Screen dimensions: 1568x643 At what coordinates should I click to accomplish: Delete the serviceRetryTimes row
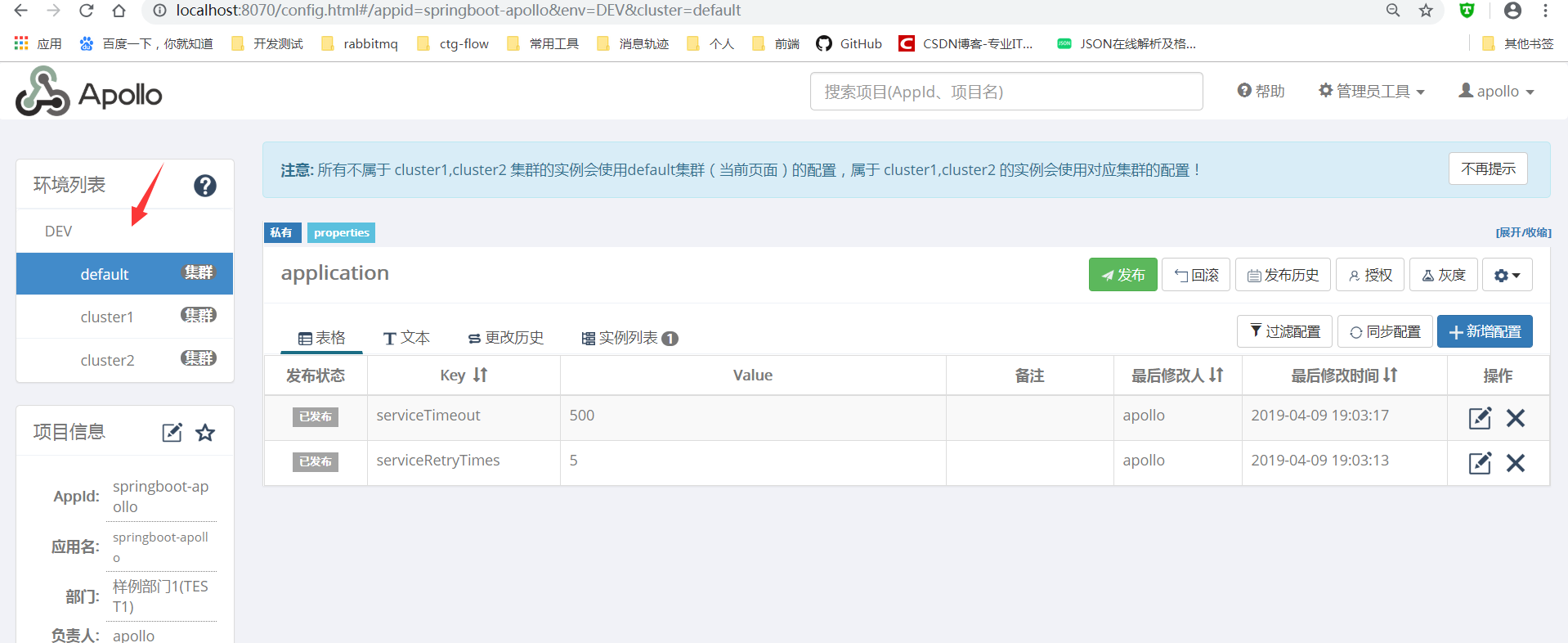(1516, 463)
